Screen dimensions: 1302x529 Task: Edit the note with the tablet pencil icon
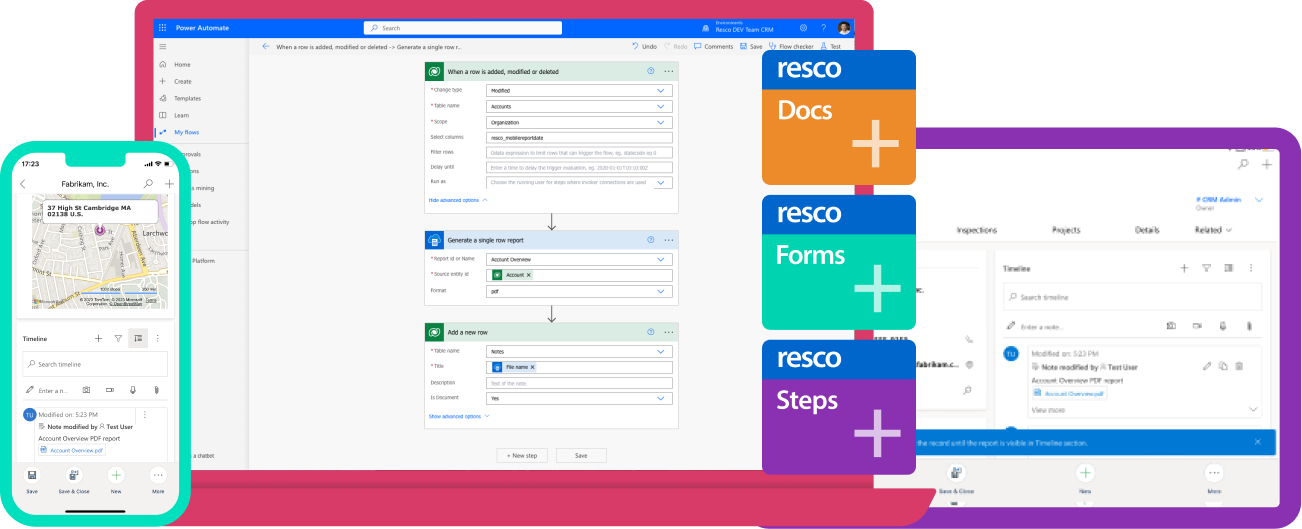click(x=1207, y=367)
